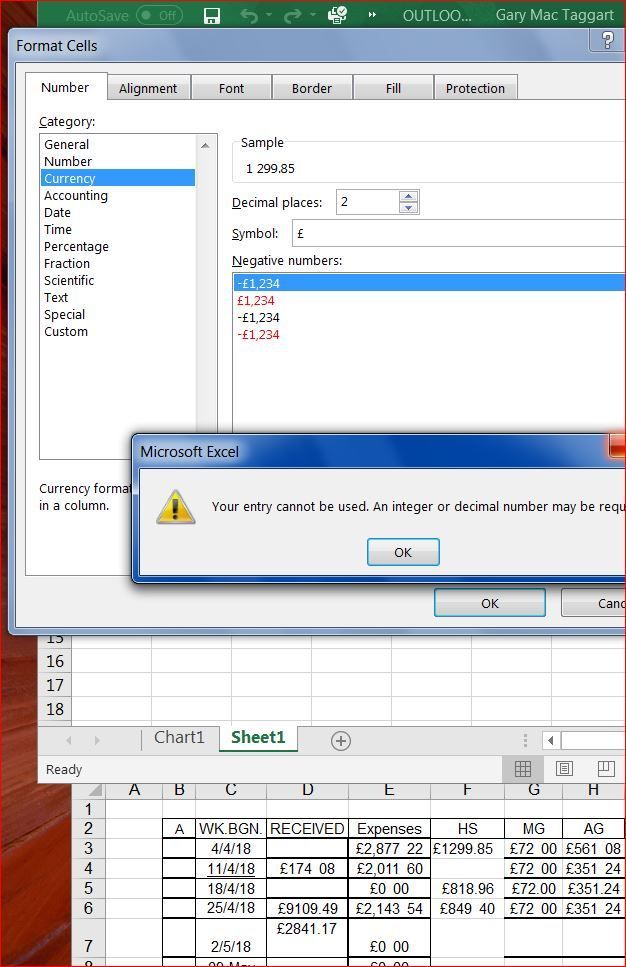Select row 16 header
626x967 pixels.
point(55,661)
